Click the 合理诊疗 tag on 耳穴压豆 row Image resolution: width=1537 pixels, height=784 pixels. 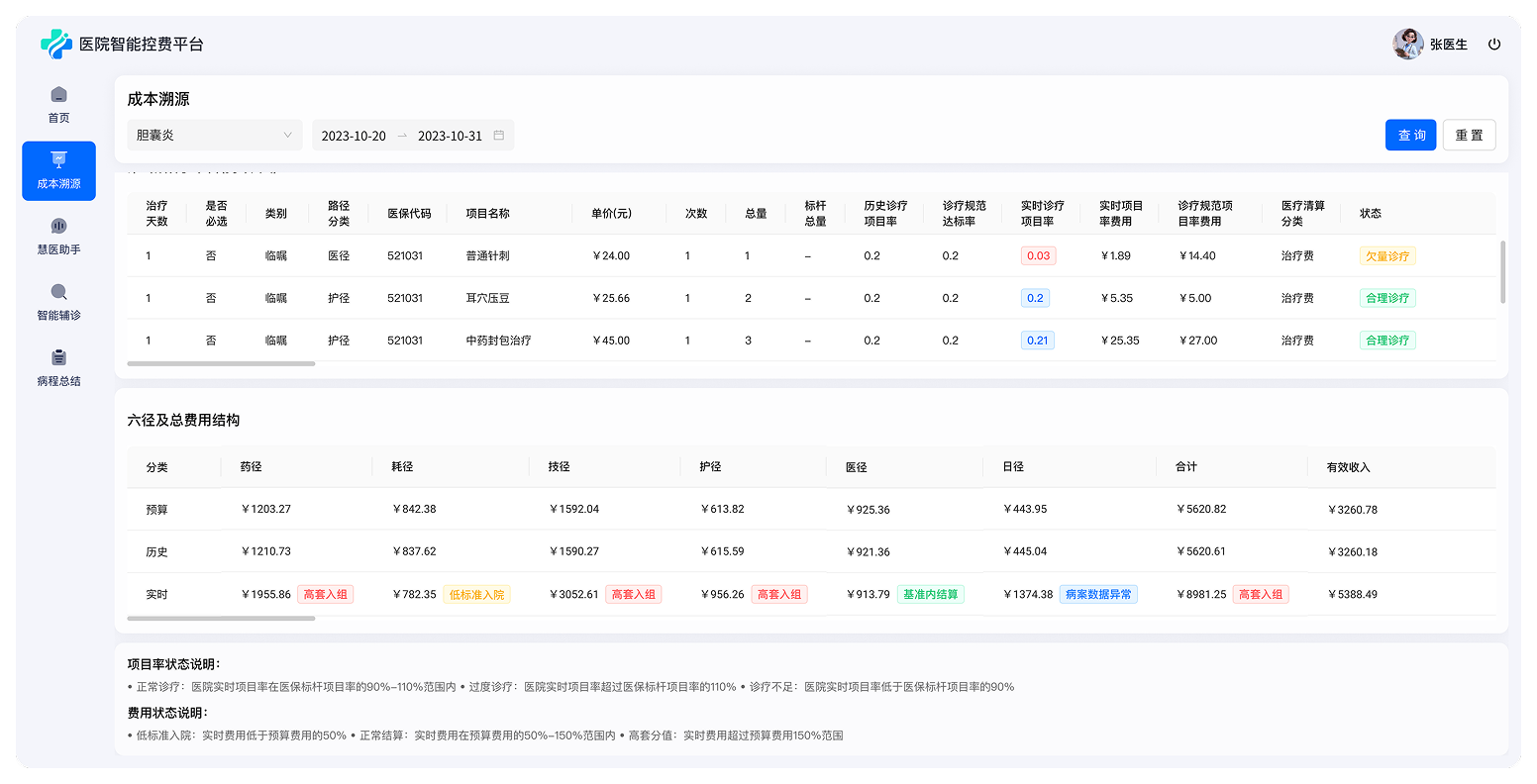(1387, 297)
